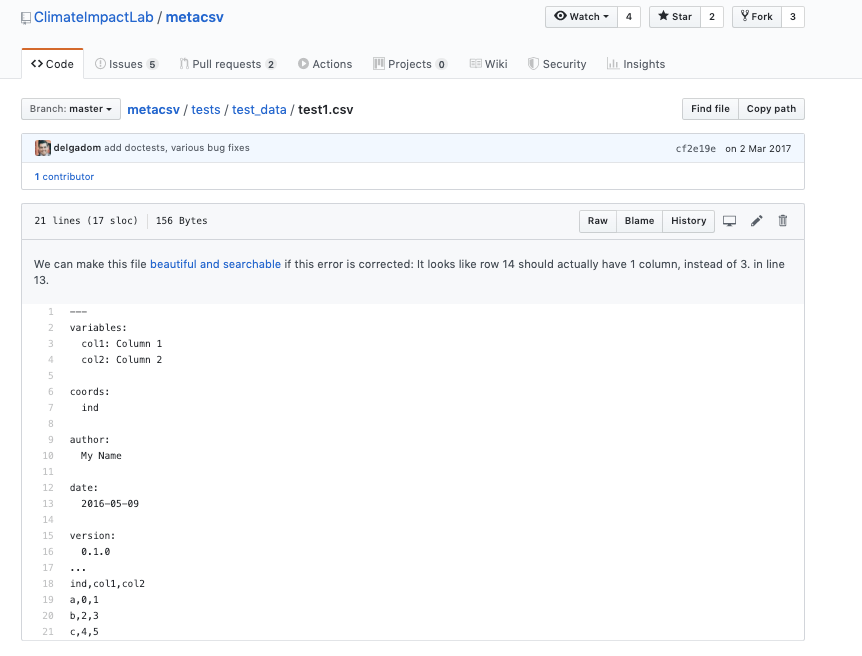The height and width of the screenshot is (656, 862).
Task: Open the Pull requests tab
Action: [228, 64]
